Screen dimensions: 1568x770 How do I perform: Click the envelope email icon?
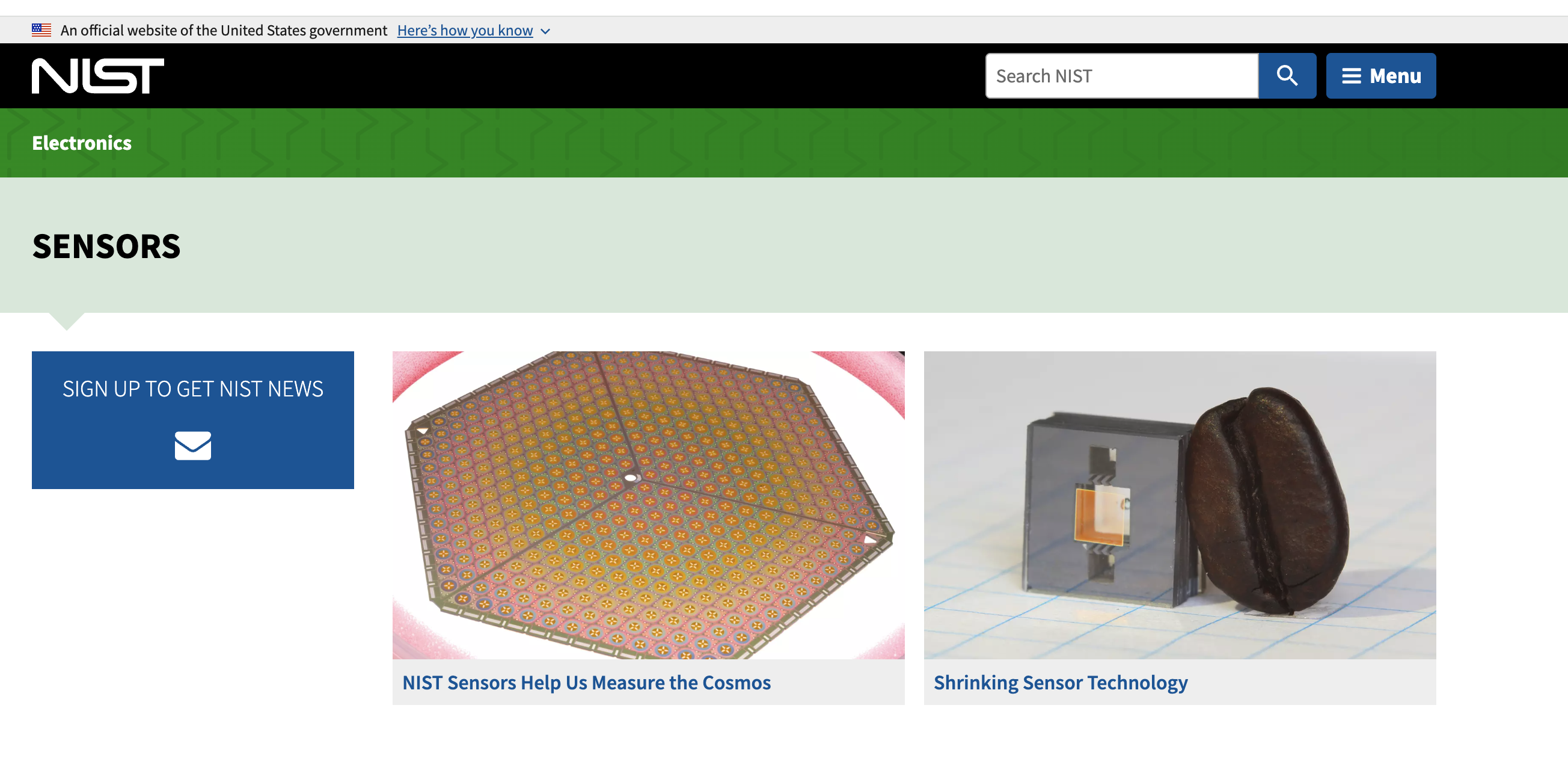(x=193, y=445)
